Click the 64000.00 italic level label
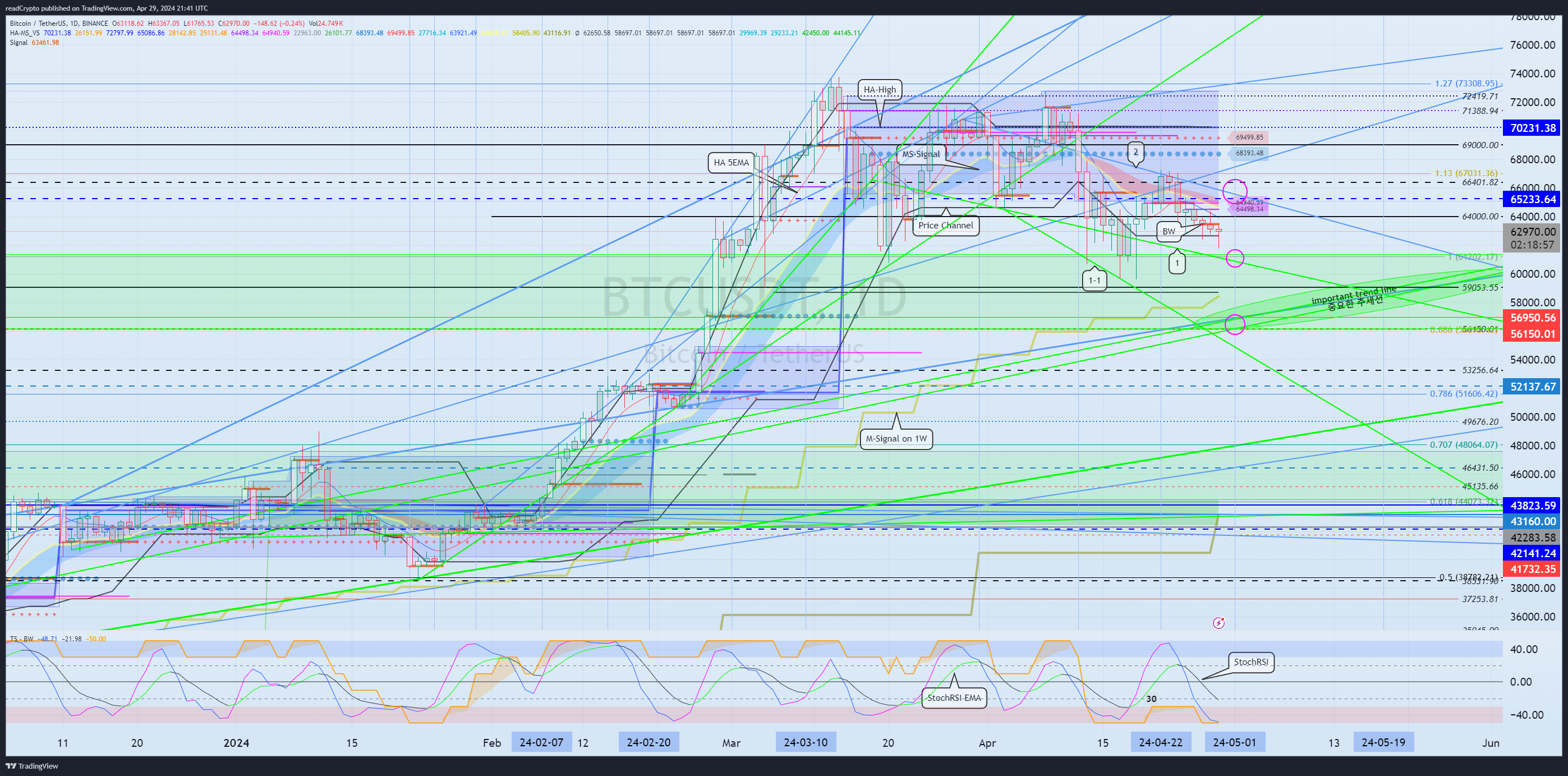The image size is (1568, 776). (x=1480, y=216)
